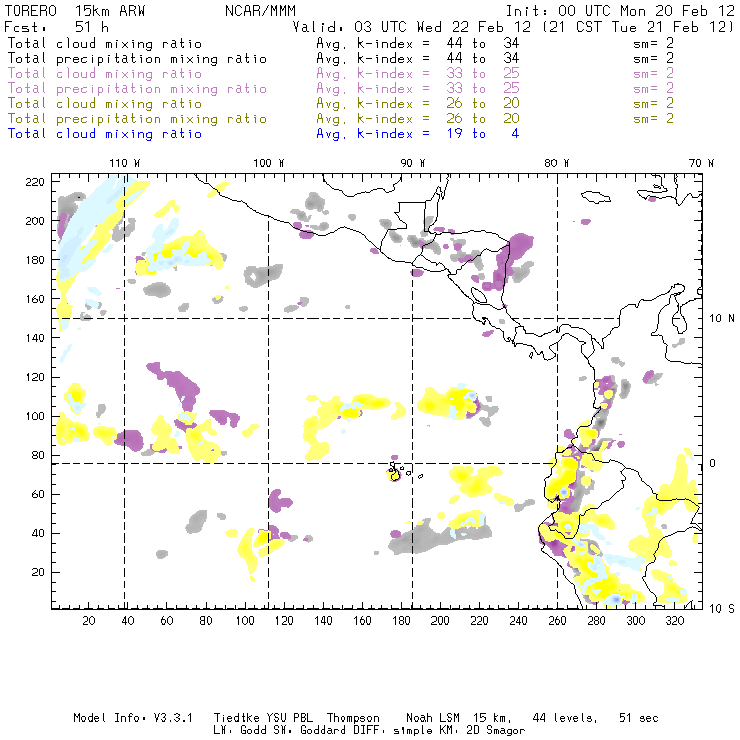Click the "0" equator latitude label
The height and width of the screenshot is (740, 740).
click(712, 463)
